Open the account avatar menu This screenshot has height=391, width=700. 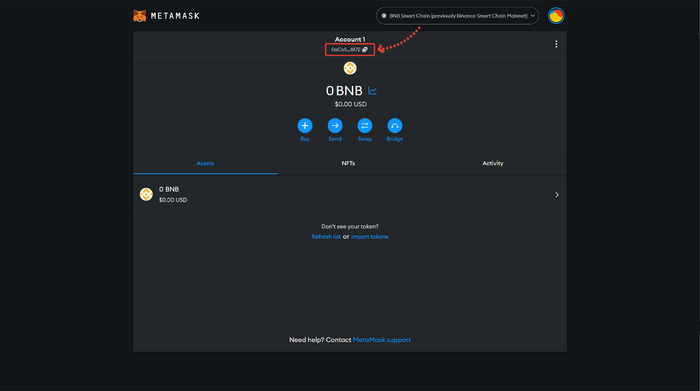click(556, 16)
